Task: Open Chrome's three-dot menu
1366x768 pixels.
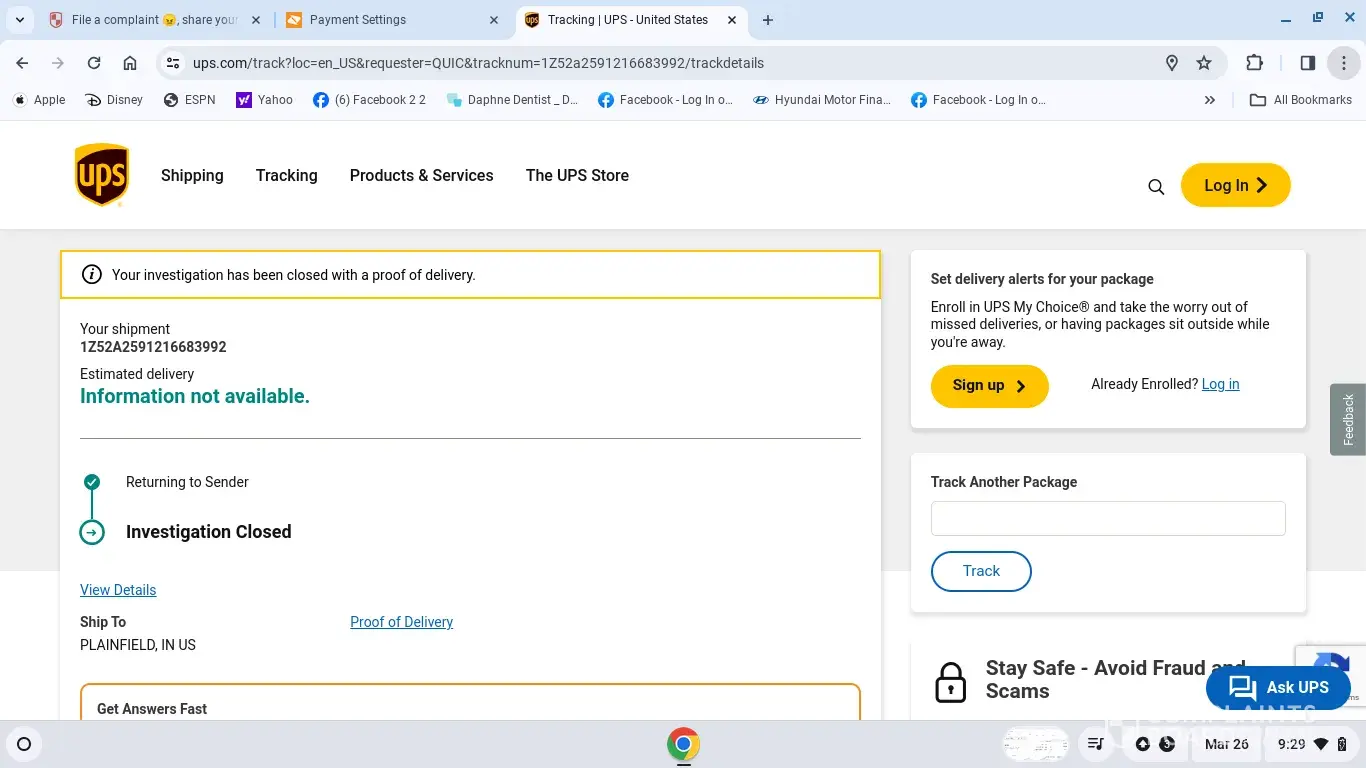Action: 1344,63
